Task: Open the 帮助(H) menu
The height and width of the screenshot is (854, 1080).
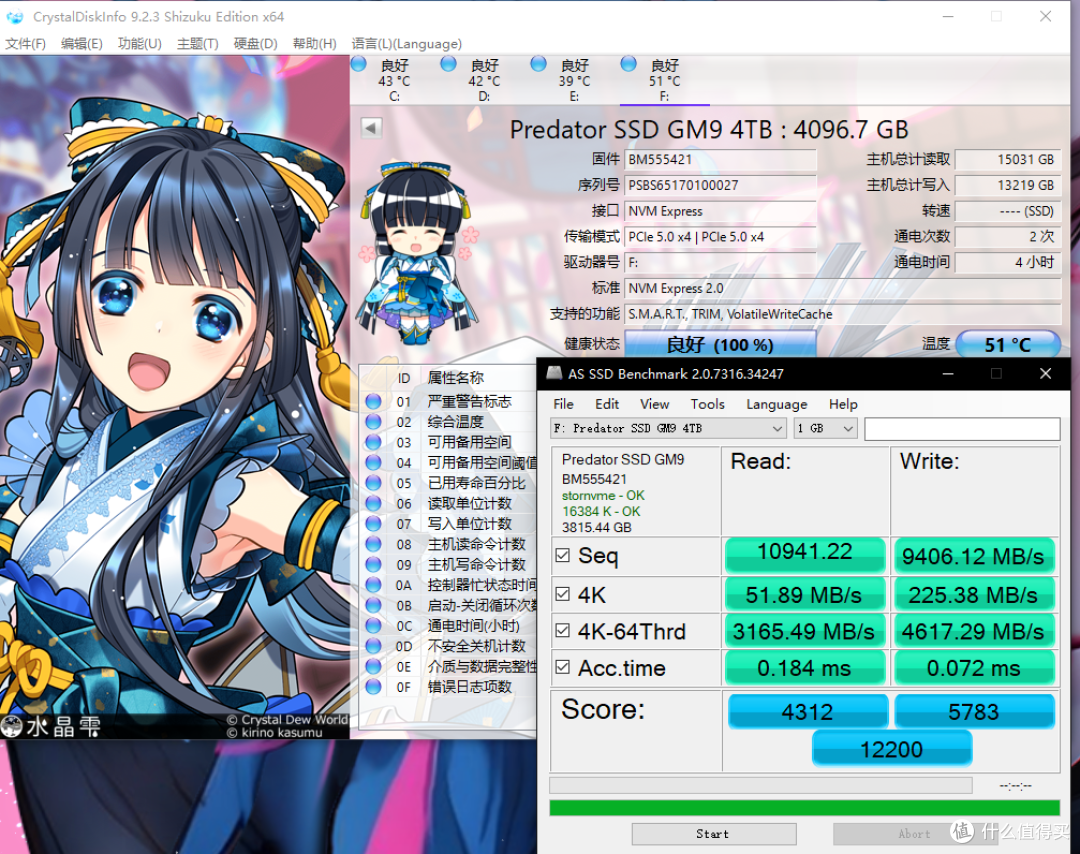Action: [x=314, y=43]
